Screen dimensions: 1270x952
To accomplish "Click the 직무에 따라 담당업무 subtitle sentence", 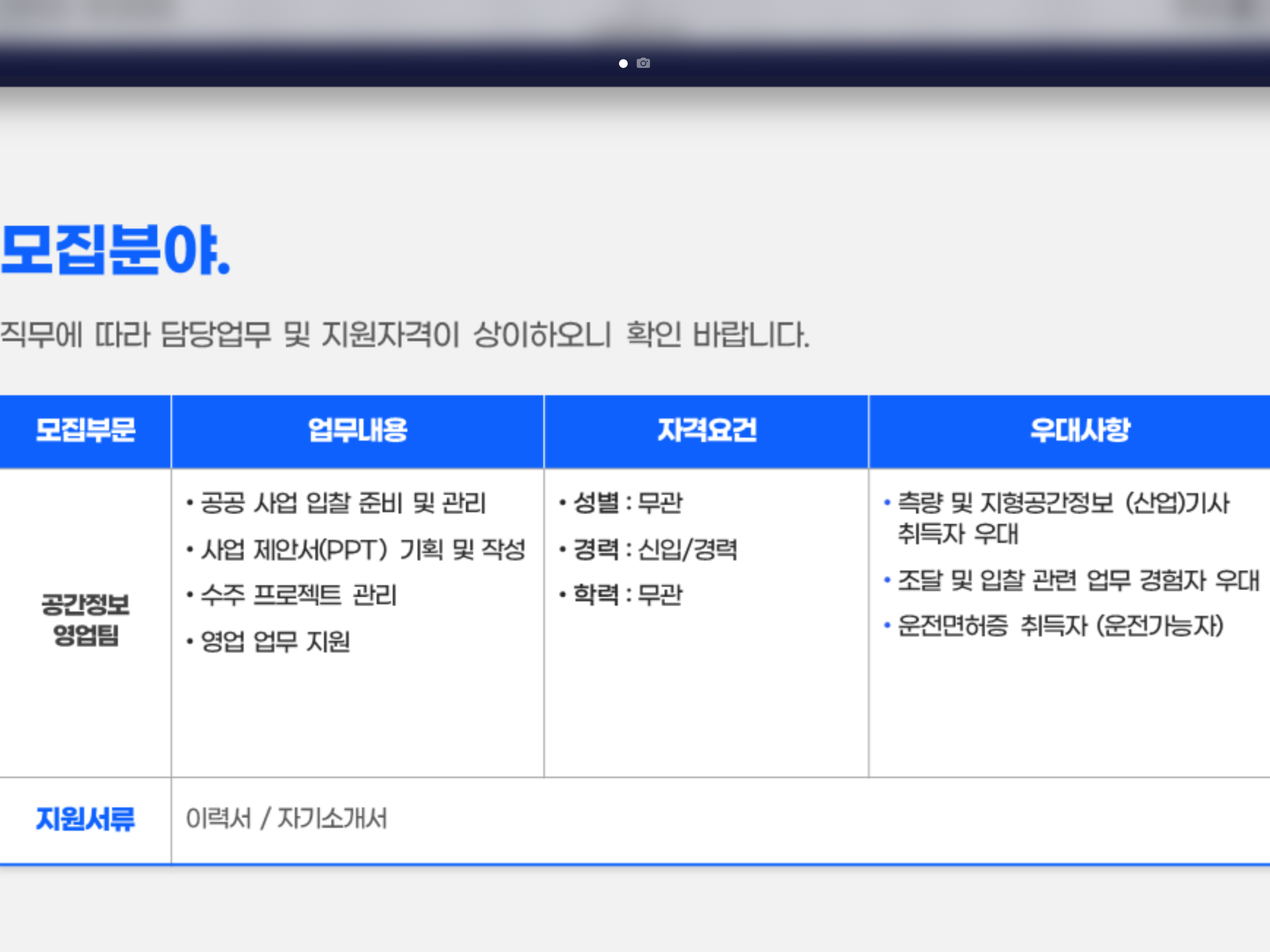I will click(x=404, y=334).
